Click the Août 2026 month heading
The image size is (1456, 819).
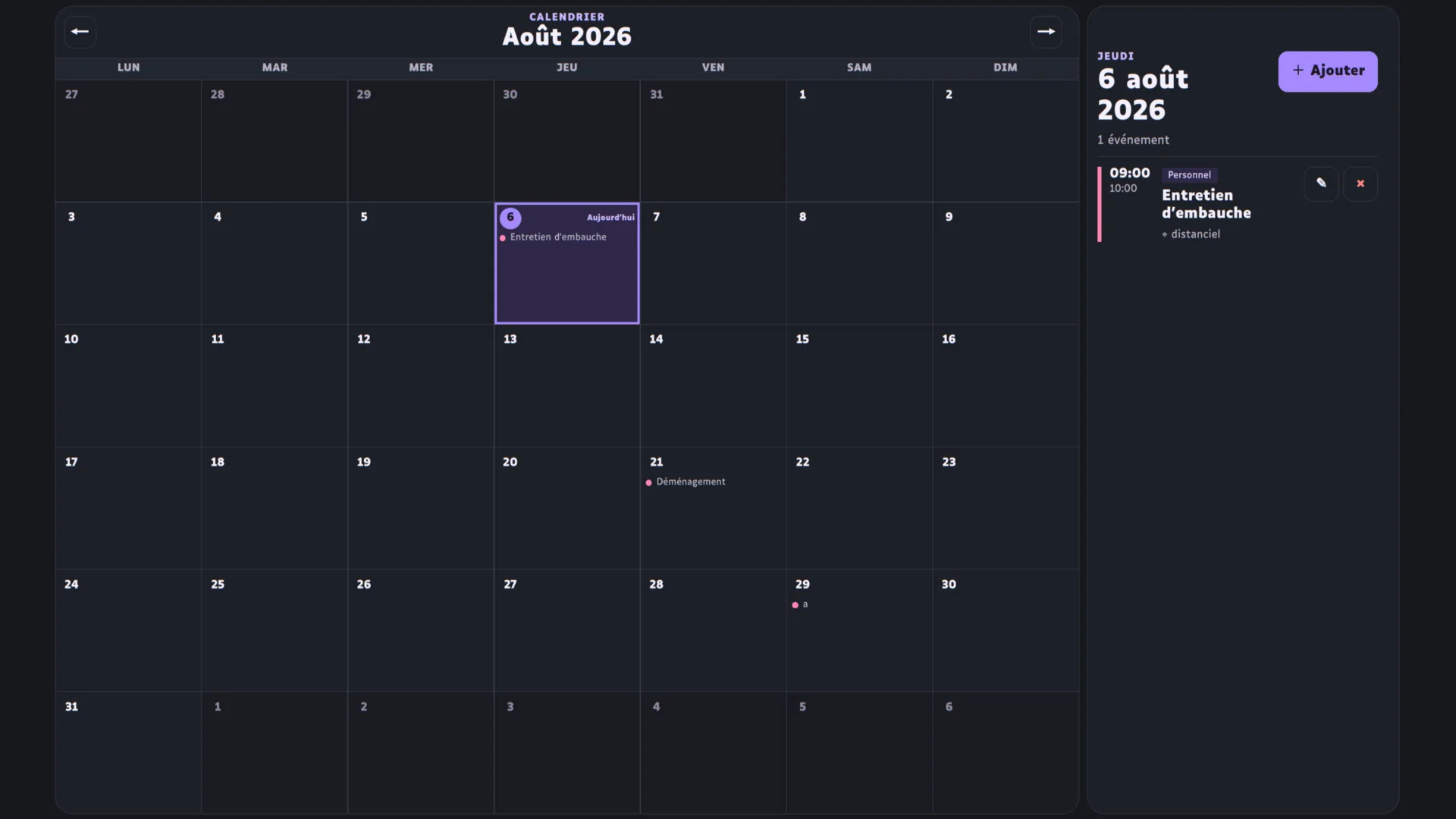pos(566,36)
